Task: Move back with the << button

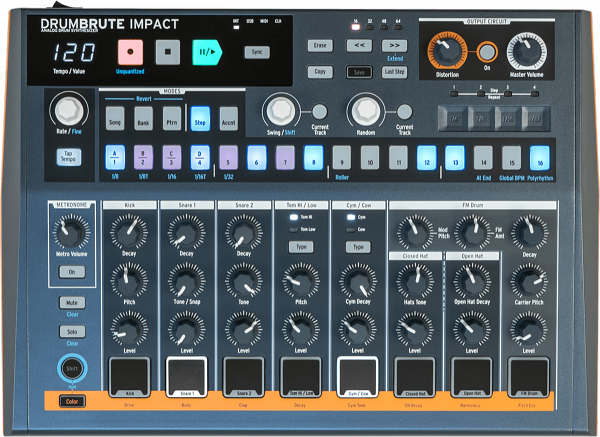Action: (x=359, y=46)
